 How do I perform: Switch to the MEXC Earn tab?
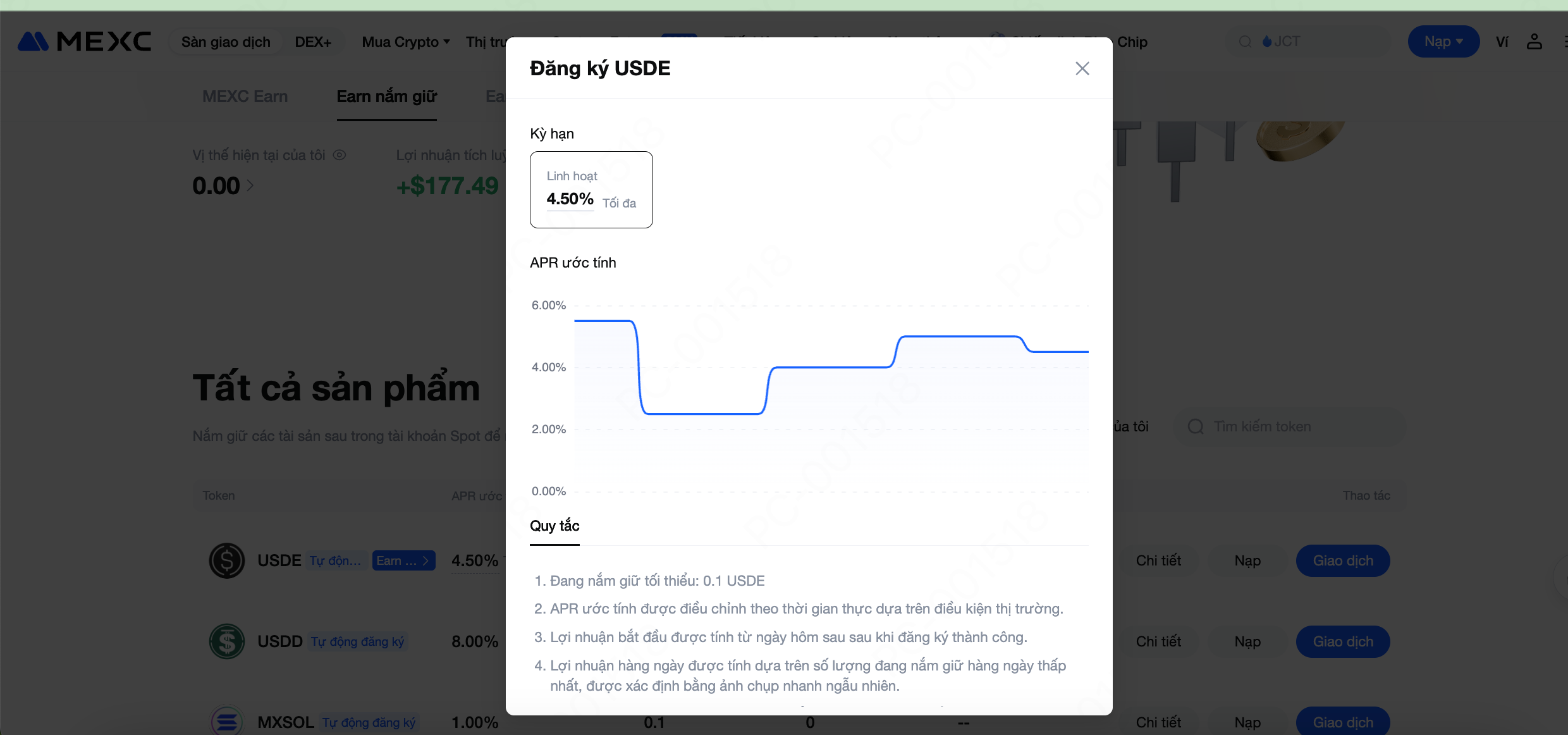245,96
